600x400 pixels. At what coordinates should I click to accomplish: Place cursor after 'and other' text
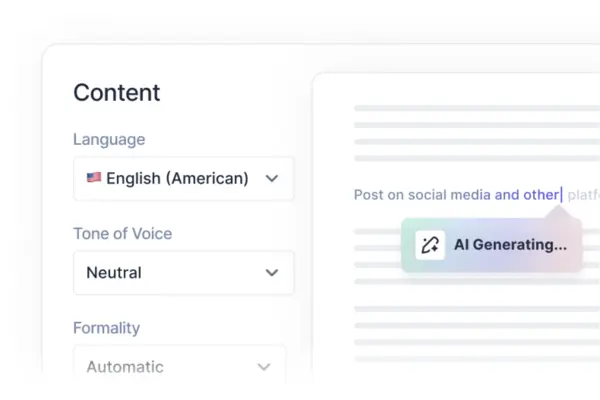(x=562, y=195)
